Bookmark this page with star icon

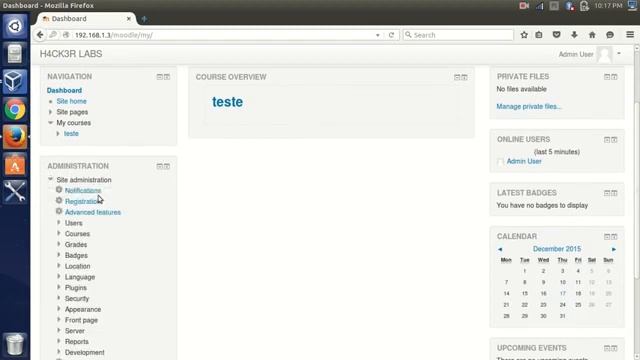[x=524, y=35]
